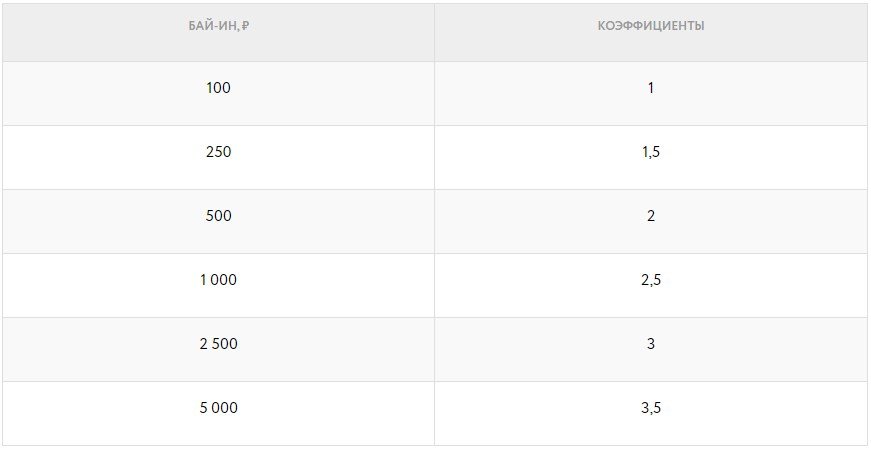This screenshot has width=871, height=449.
Task: Click the 1,5 coefficient cell
Action: point(650,152)
